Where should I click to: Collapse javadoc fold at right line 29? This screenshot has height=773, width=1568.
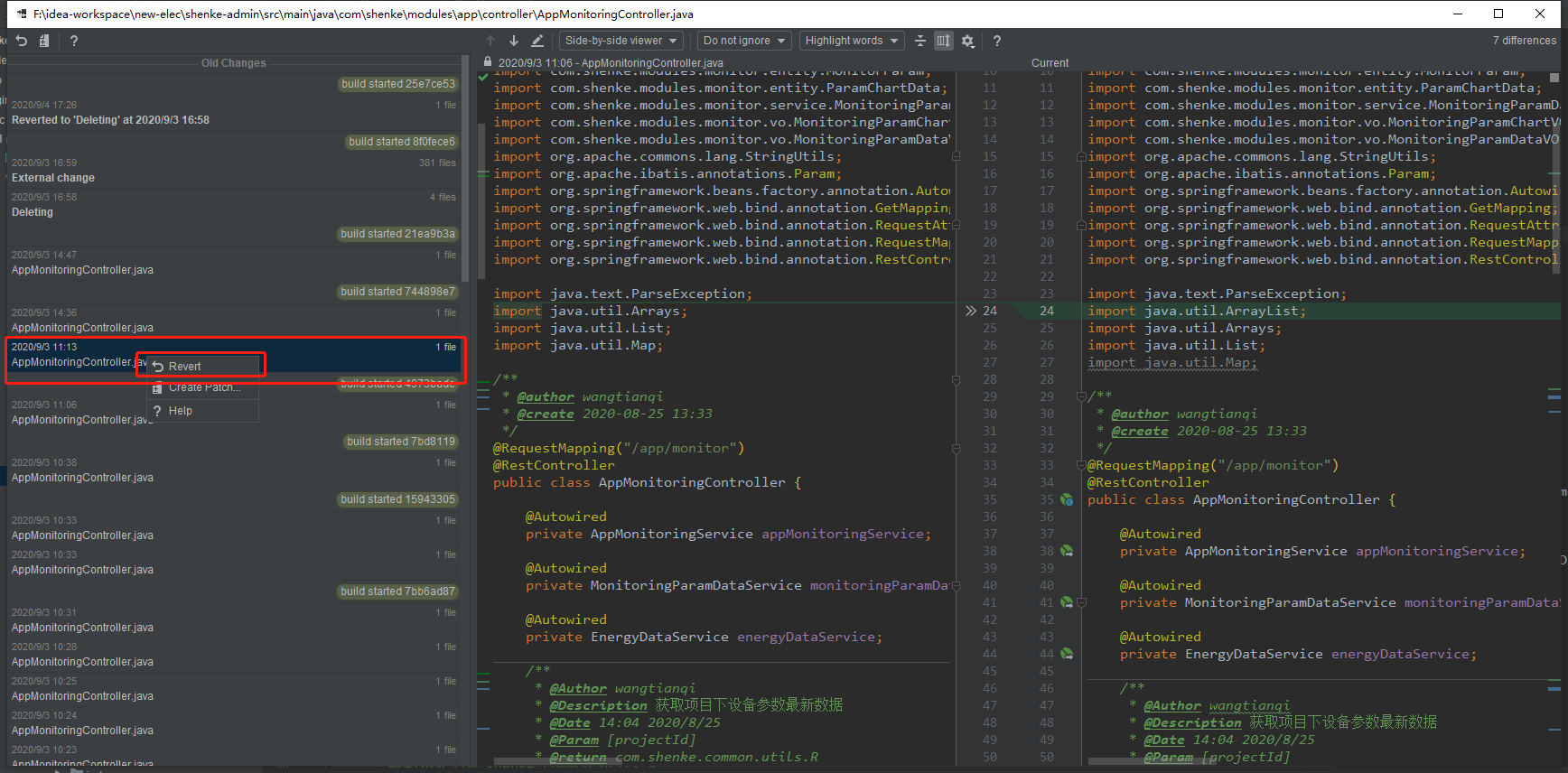1081,396
